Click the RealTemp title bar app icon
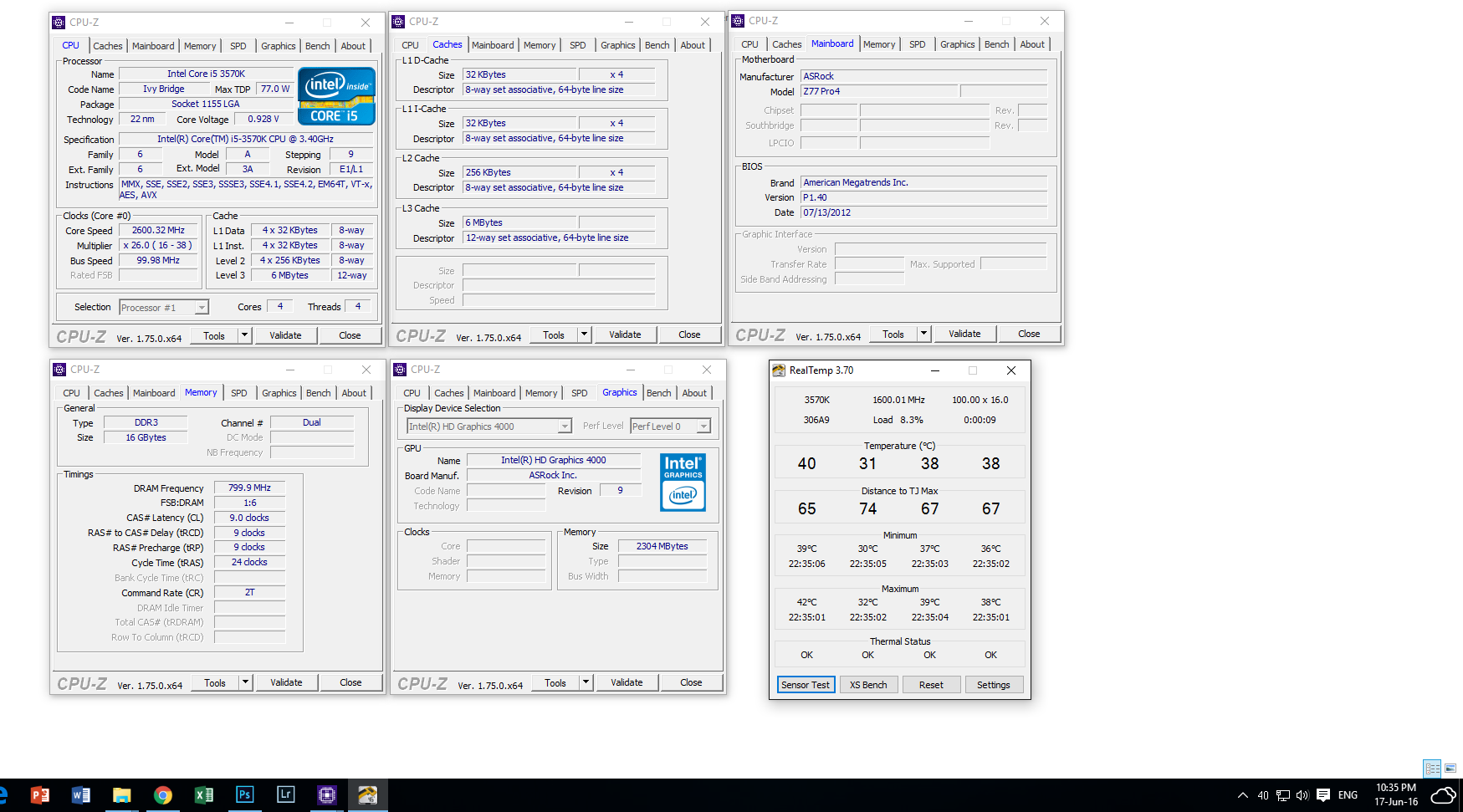This screenshot has width=1463, height=812. [779, 370]
